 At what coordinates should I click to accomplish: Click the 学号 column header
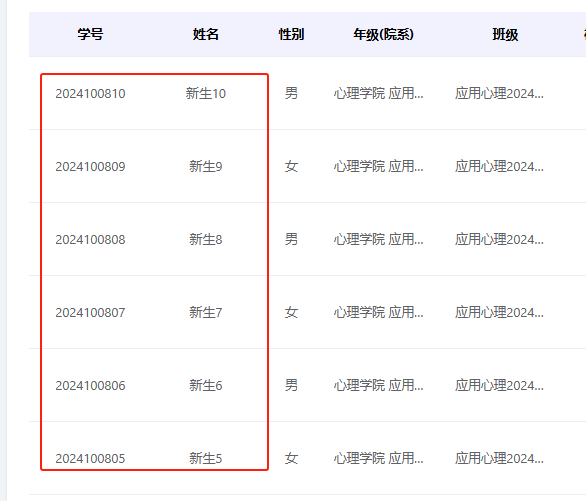pyautogui.click(x=90, y=34)
